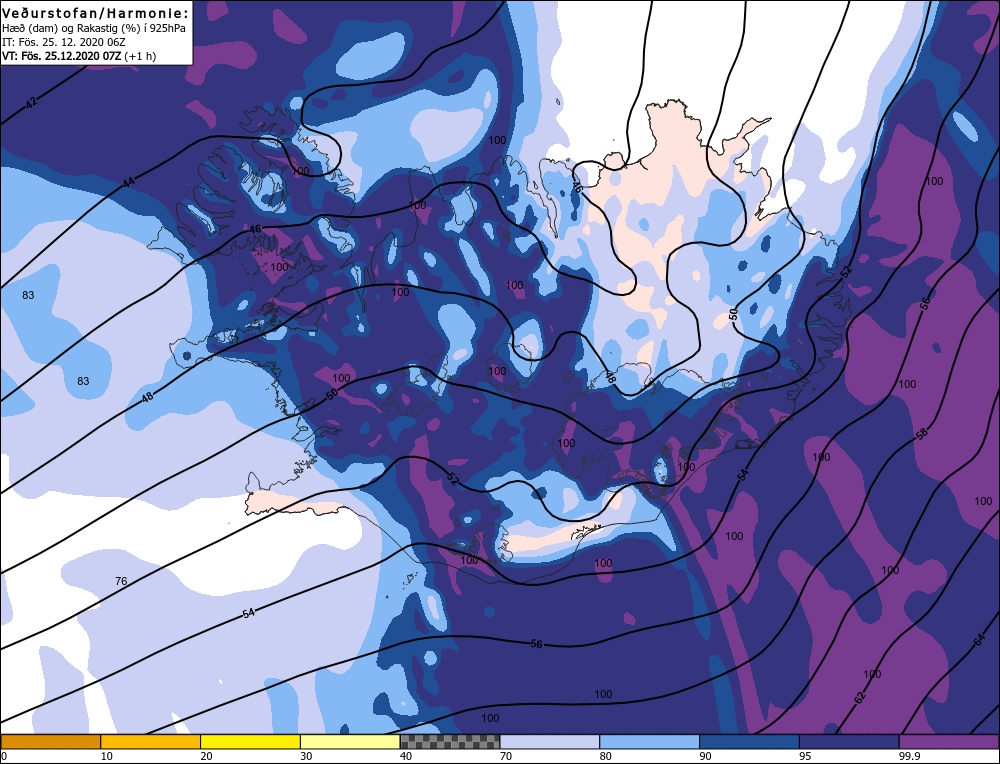Click the legend tick label "70"
This screenshot has height=764, width=1000.
click(x=506, y=756)
